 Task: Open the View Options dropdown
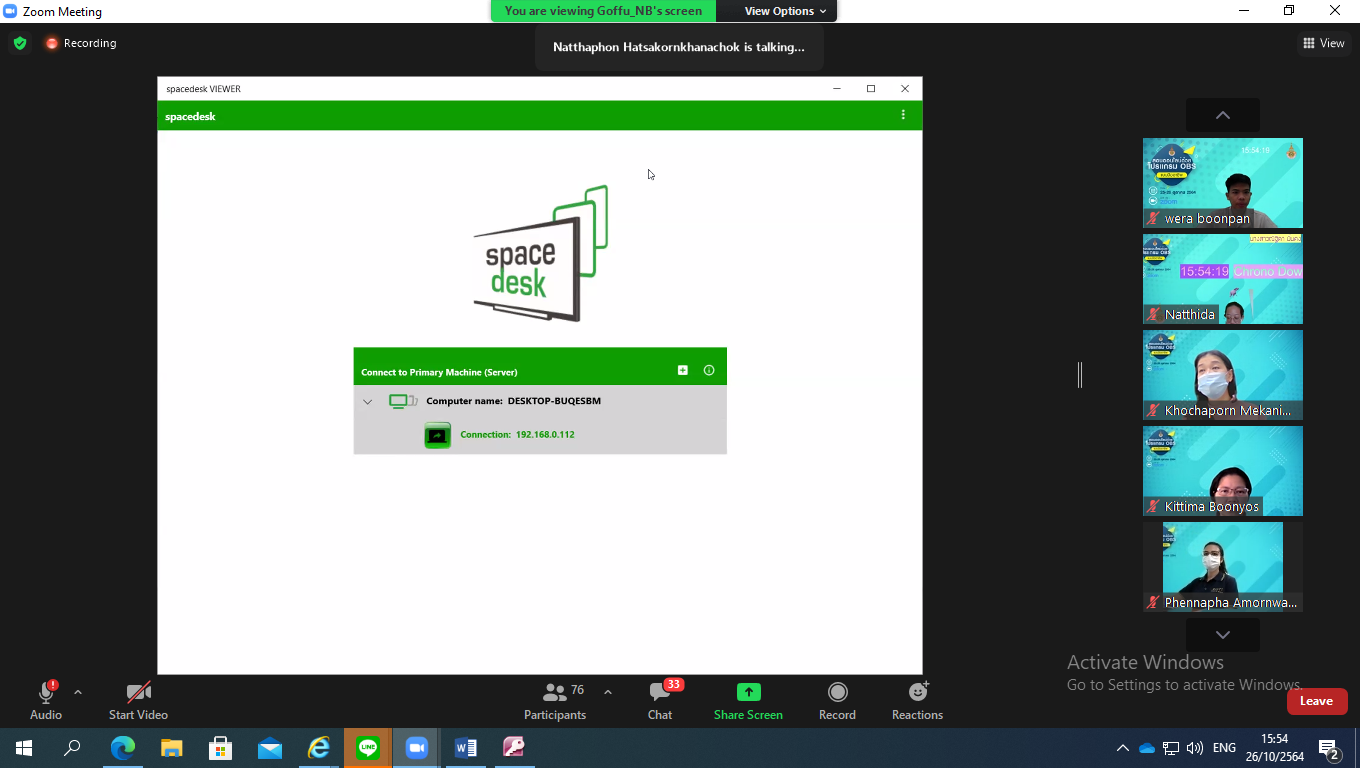[785, 11]
